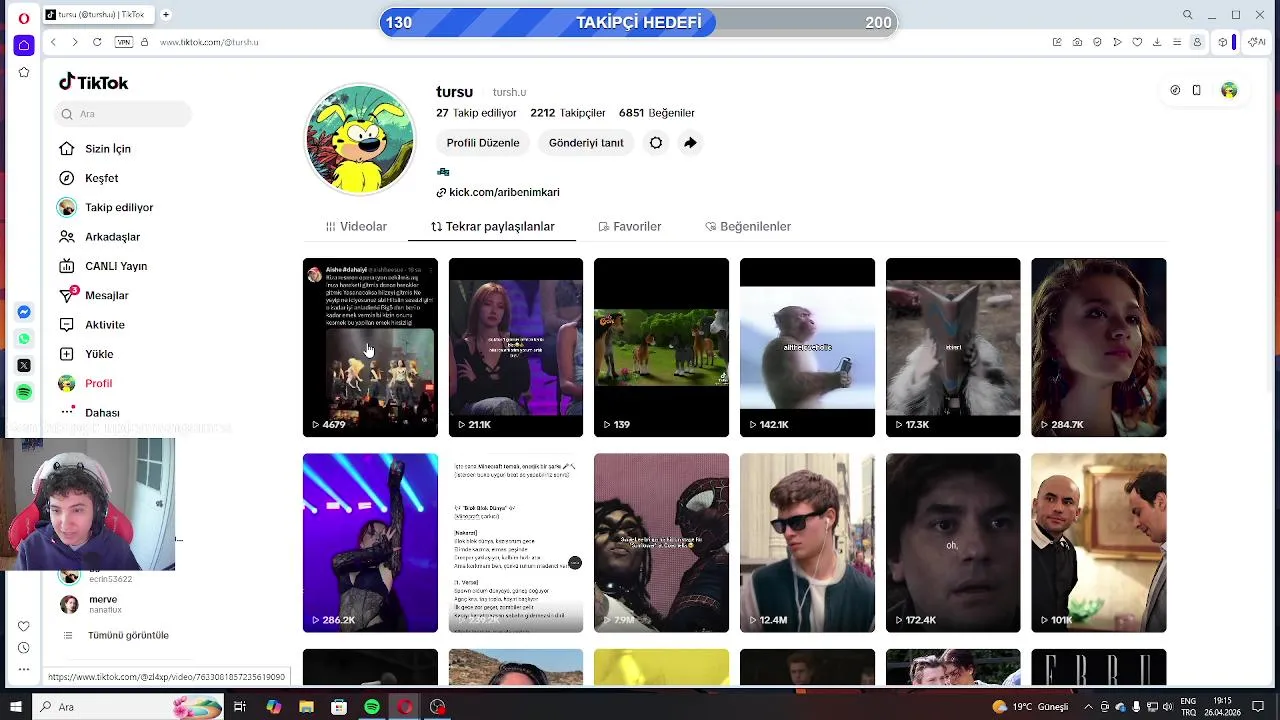
Task: Show hidden system tray icons chevron
Action: 1090,707
